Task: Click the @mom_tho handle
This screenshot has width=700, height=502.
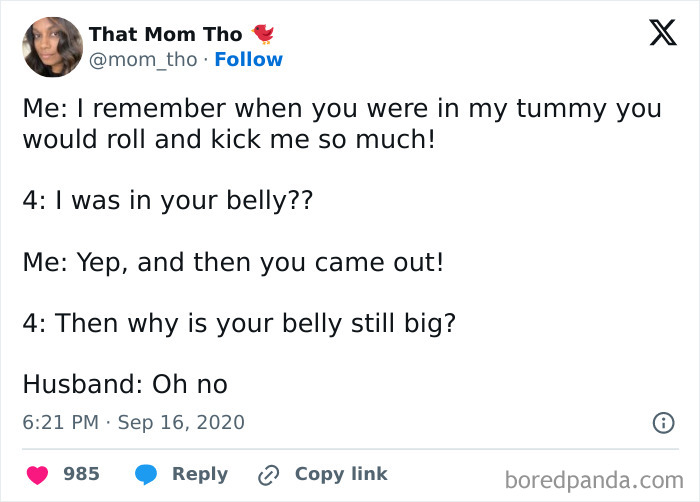Action: pyautogui.click(x=143, y=60)
